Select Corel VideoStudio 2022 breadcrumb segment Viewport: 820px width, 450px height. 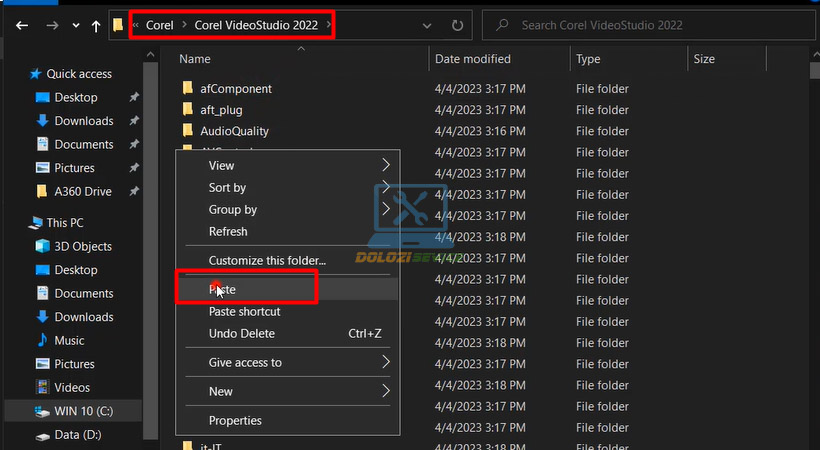click(256, 25)
